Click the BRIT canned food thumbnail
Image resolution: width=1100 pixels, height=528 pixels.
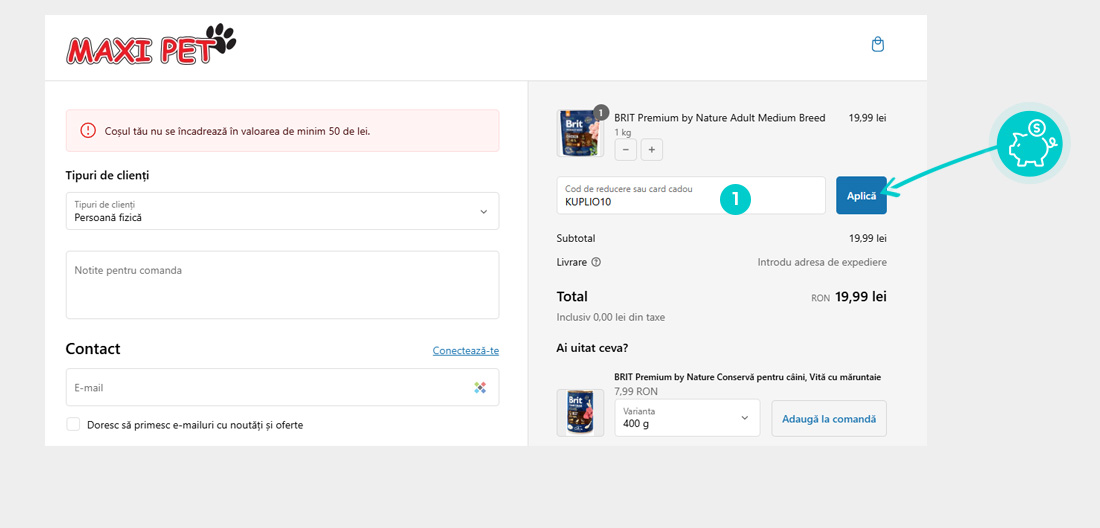point(580,412)
